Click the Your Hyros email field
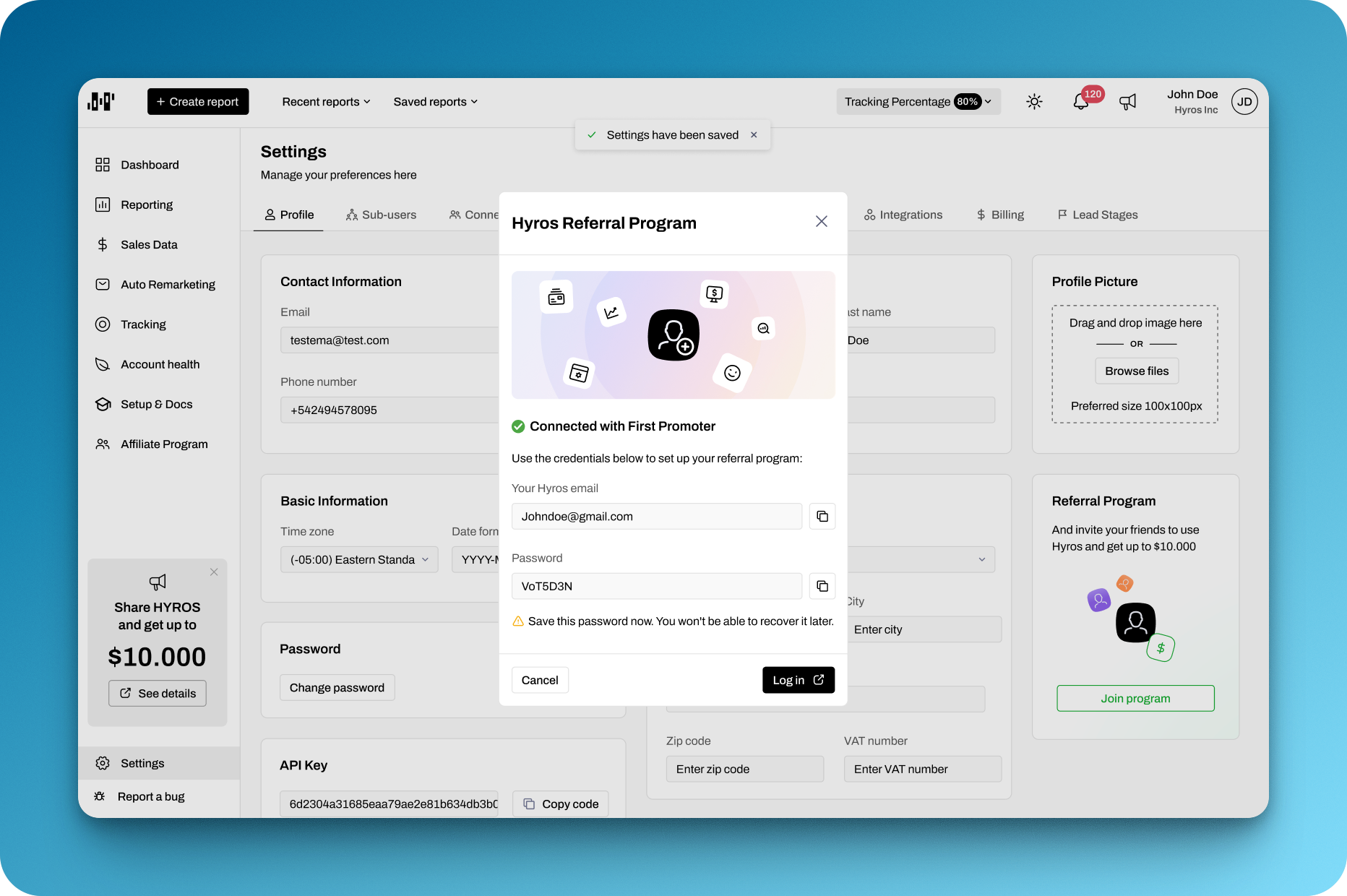The height and width of the screenshot is (896, 1347). tap(657, 516)
